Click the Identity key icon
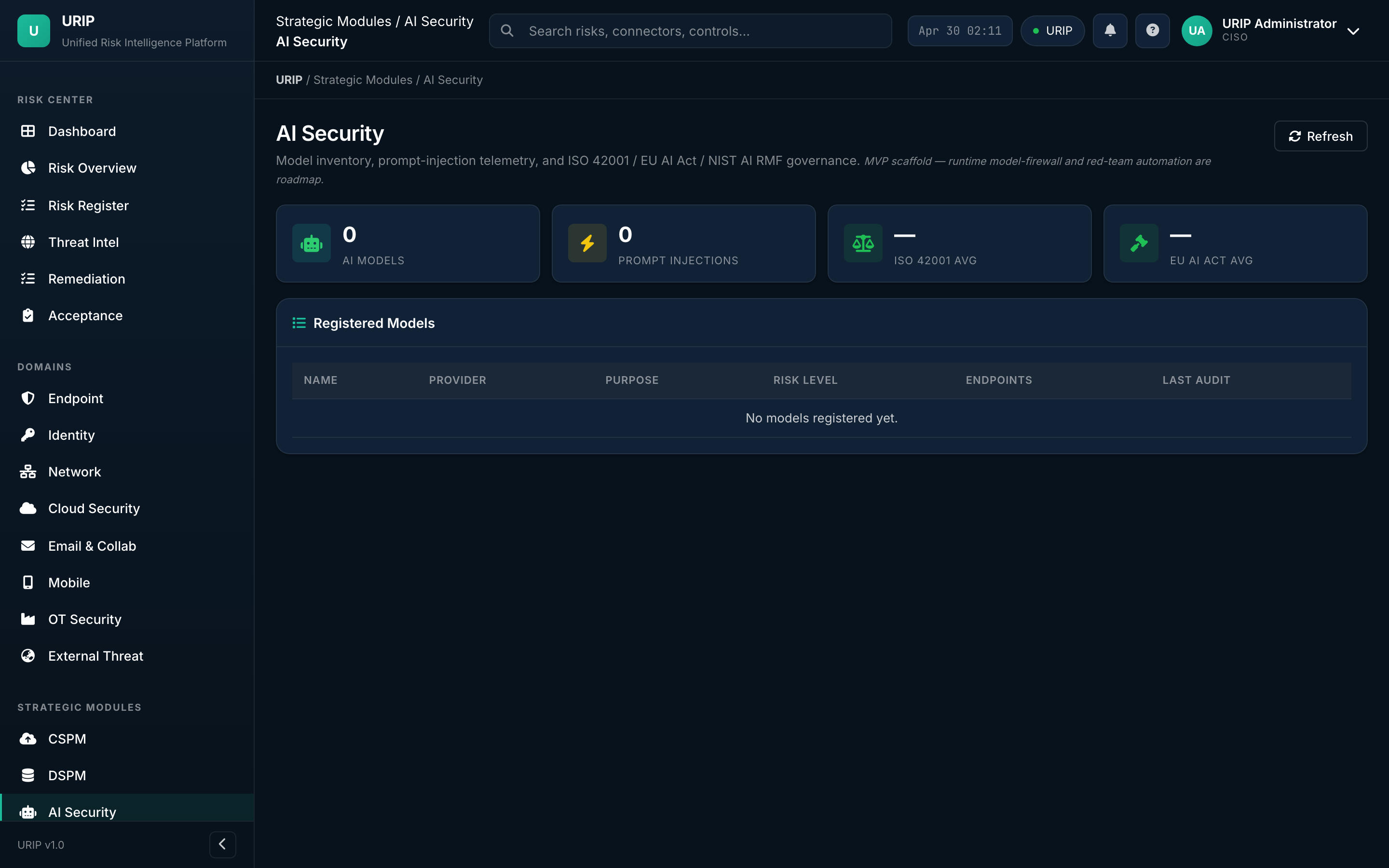 point(27,434)
